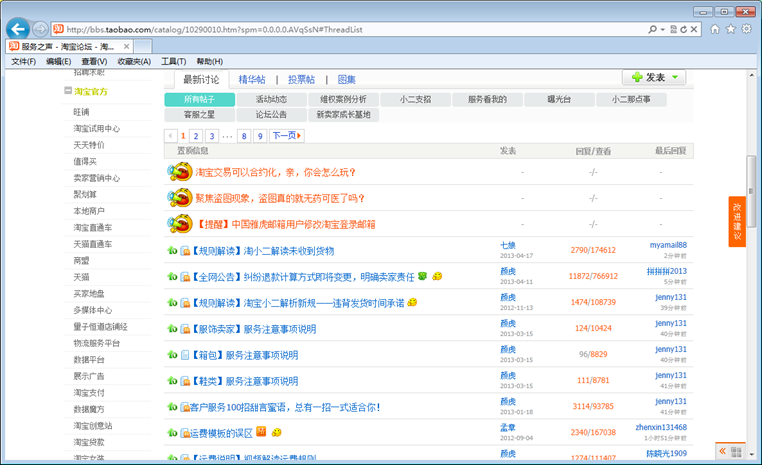The image size is (762, 465).
Task: Switch to the 图集 tab
Action: 346,79
